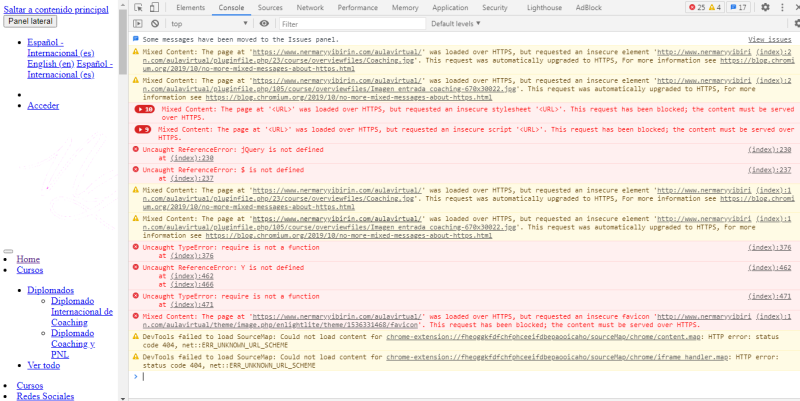The width and height of the screenshot is (800, 401).
Task: Click the small toggle button above Home link
Action: click(x=8, y=252)
